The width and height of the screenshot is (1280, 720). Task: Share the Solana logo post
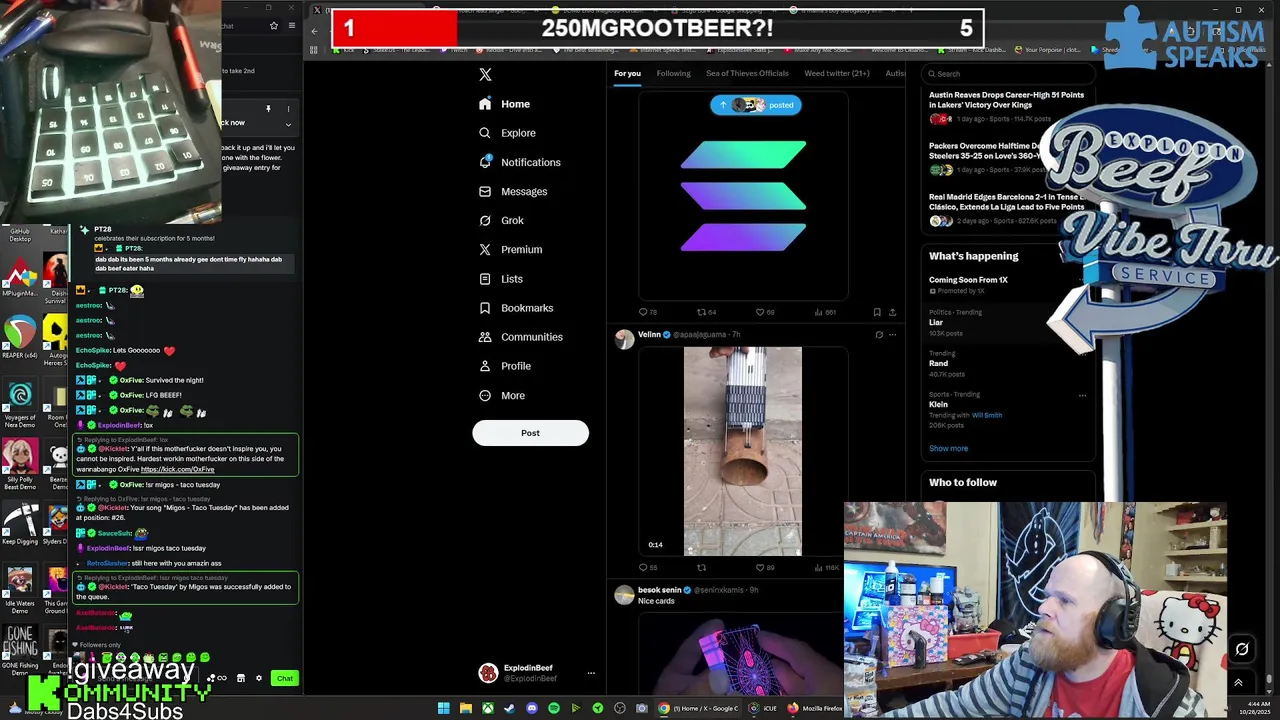click(x=892, y=312)
